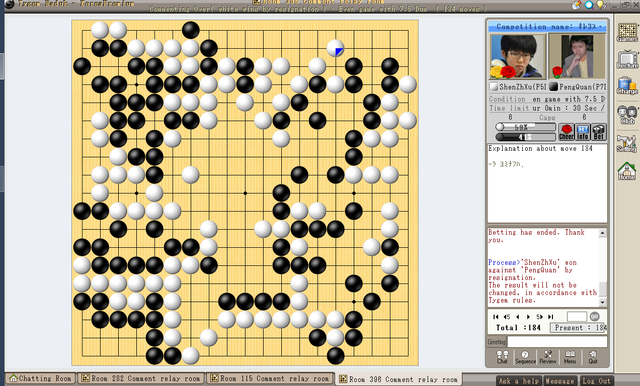Open the Chat icon in the bottom panel

(502, 357)
